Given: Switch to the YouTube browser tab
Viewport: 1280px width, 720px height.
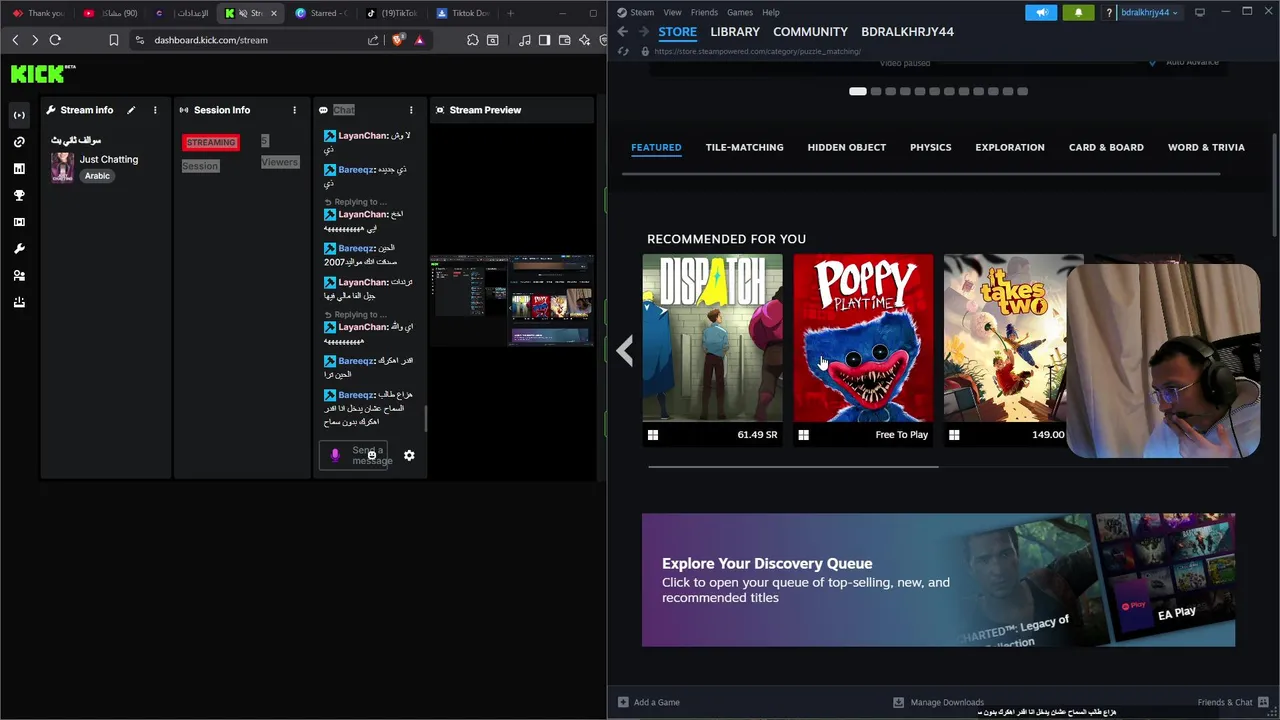Looking at the screenshot, I should point(110,13).
